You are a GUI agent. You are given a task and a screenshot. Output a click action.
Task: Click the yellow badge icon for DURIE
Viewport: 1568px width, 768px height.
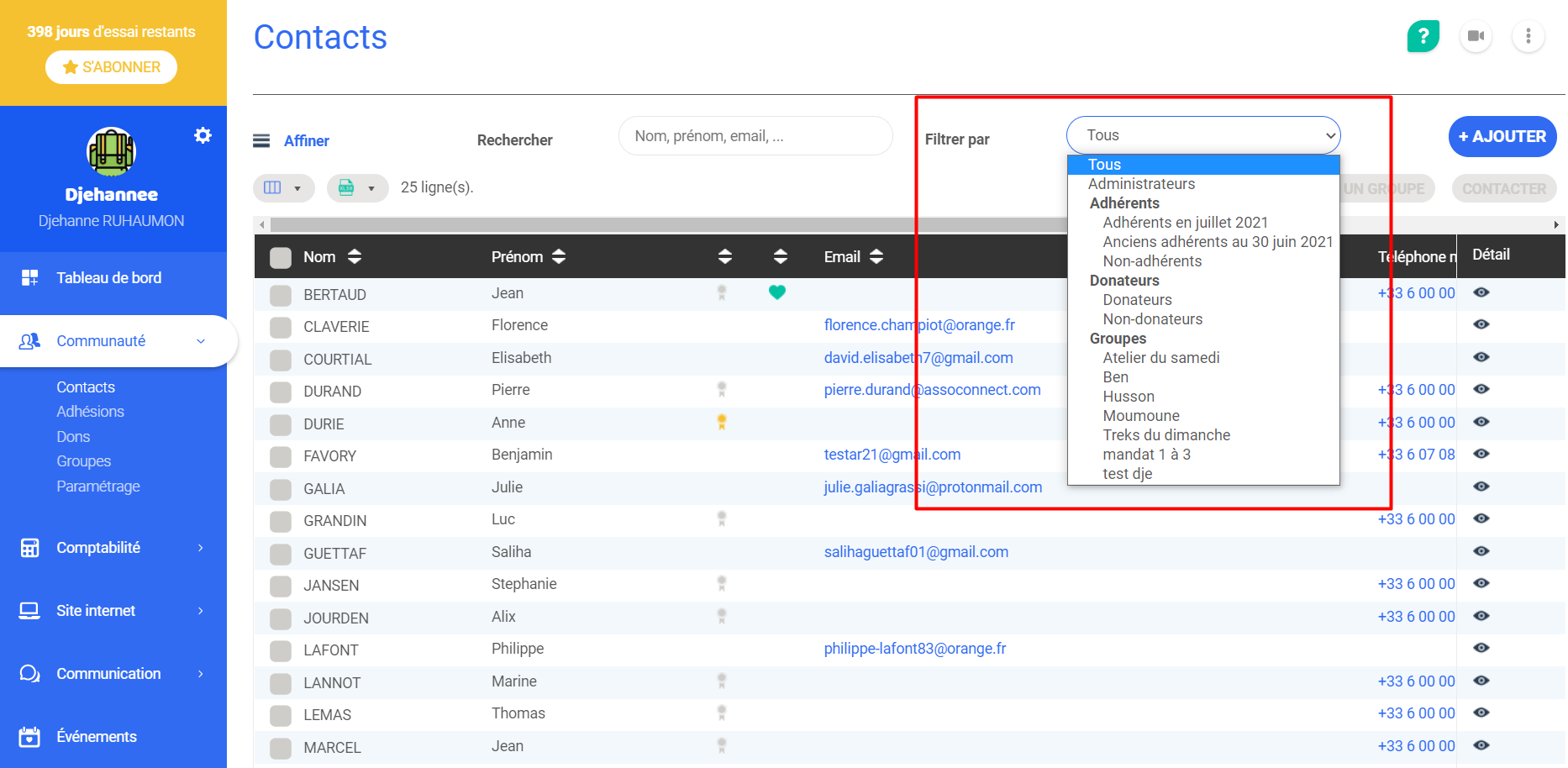coord(721,422)
